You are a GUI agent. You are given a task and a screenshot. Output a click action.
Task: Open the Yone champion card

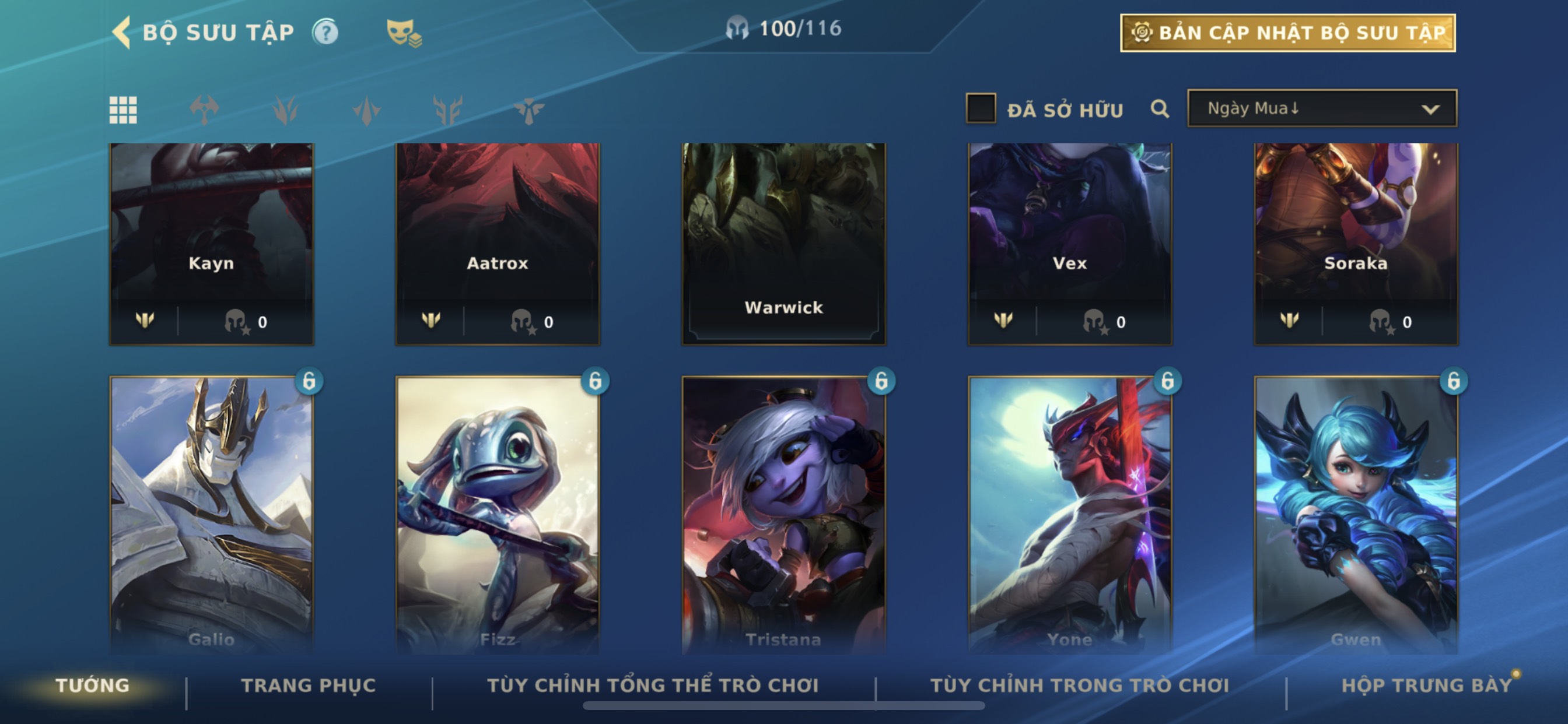coord(1069,515)
